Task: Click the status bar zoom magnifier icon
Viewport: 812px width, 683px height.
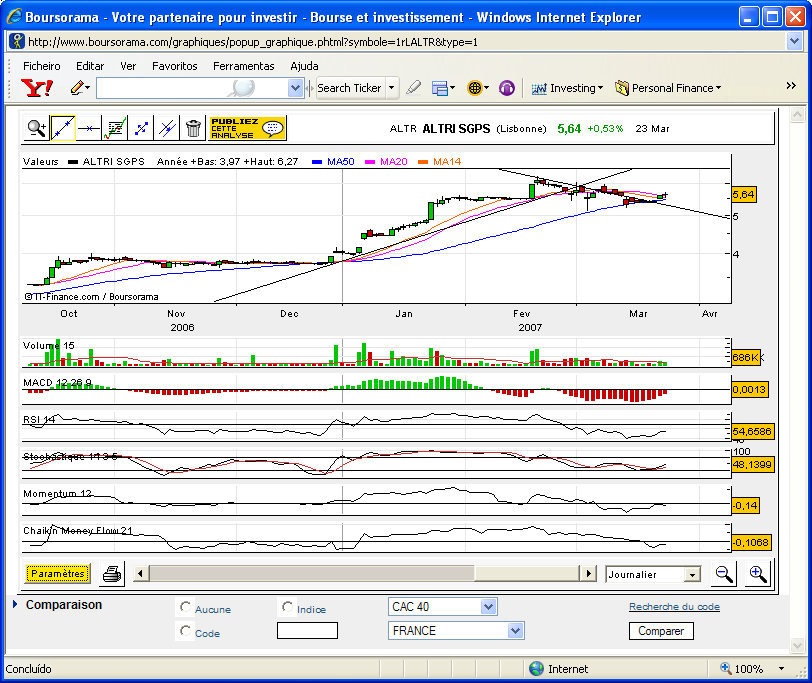Action: pyautogui.click(x=726, y=668)
